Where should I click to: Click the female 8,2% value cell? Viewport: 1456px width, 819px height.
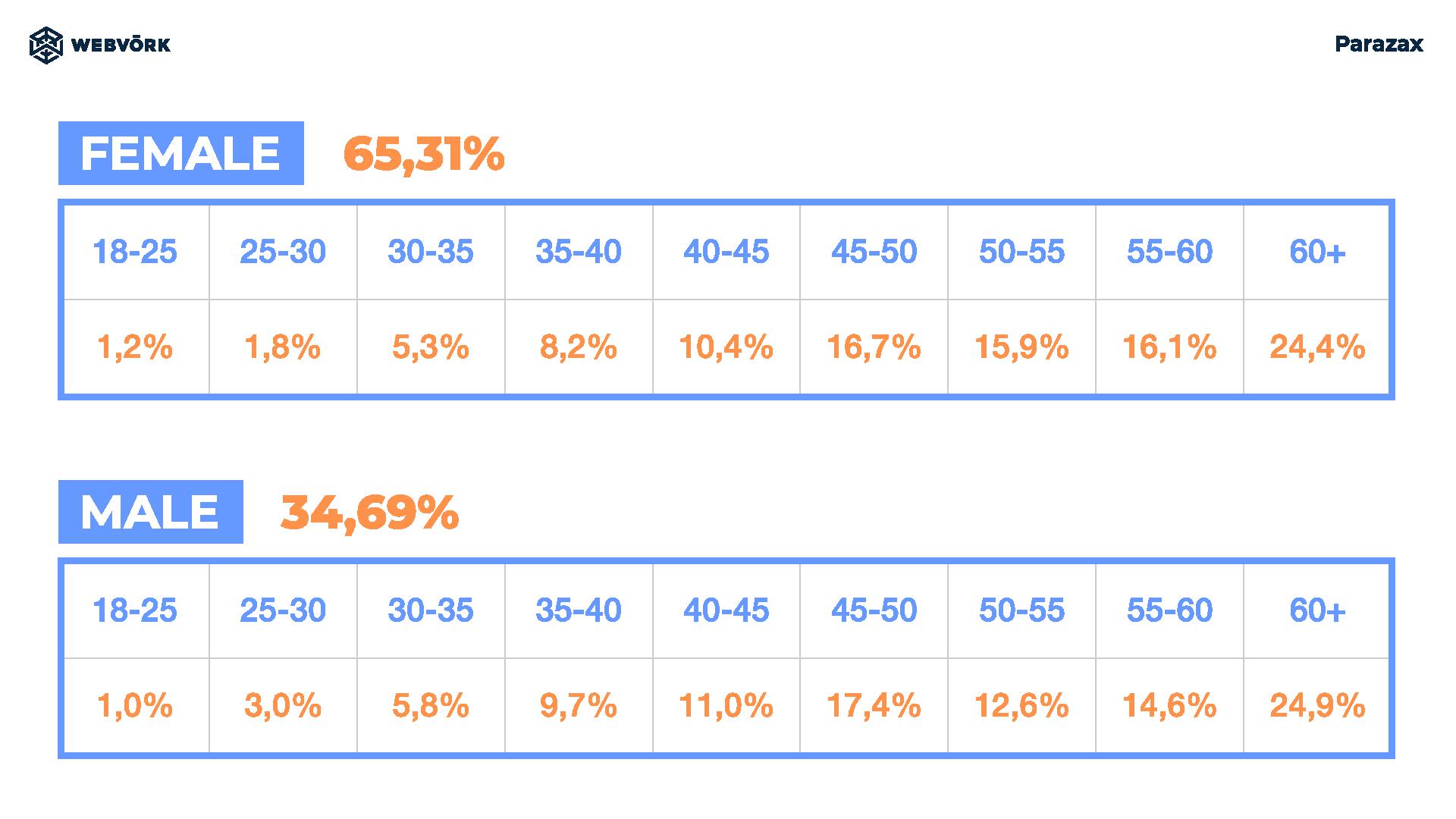pos(579,347)
